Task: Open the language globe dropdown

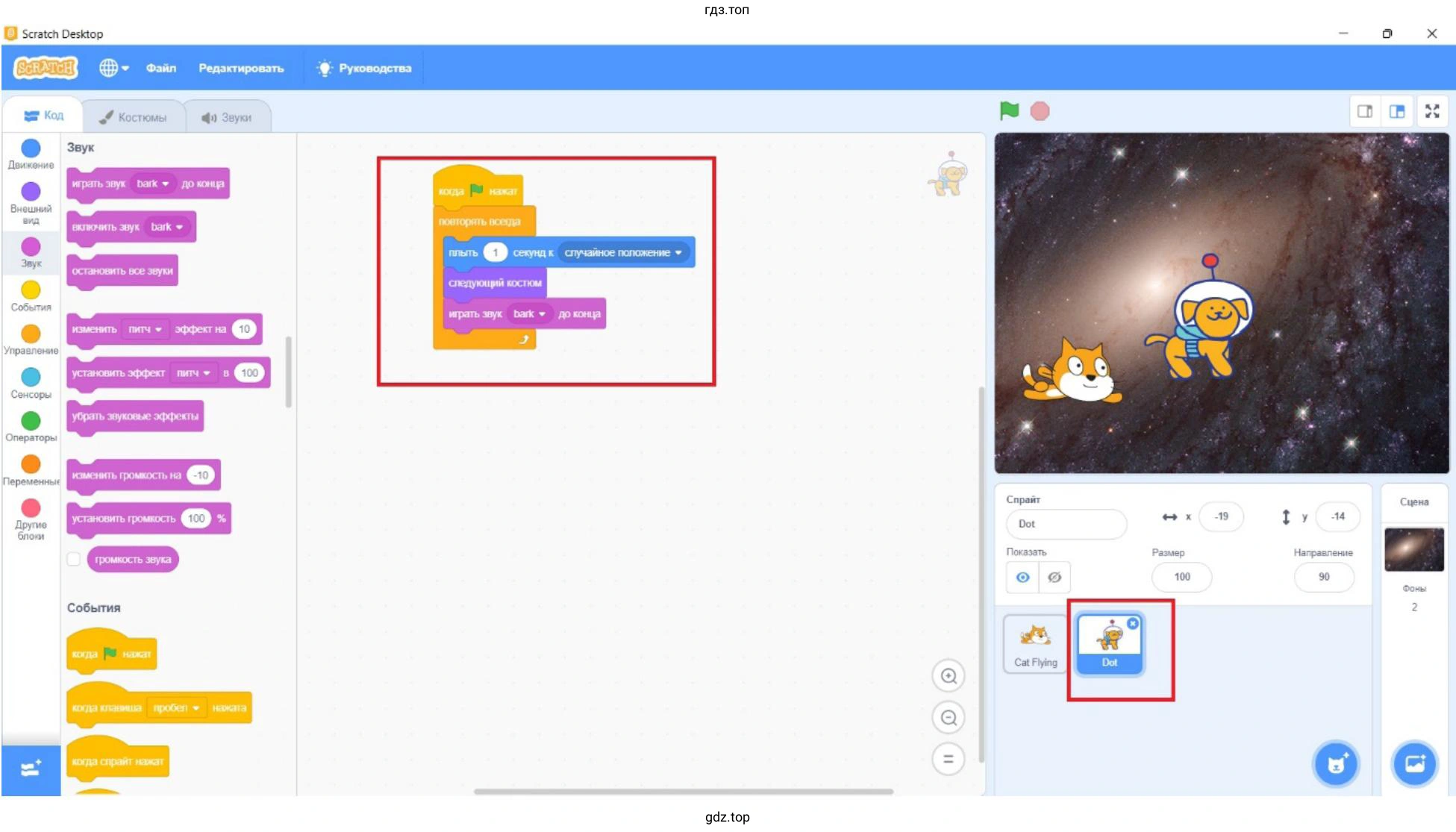Action: pyautogui.click(x=113, y=68)
